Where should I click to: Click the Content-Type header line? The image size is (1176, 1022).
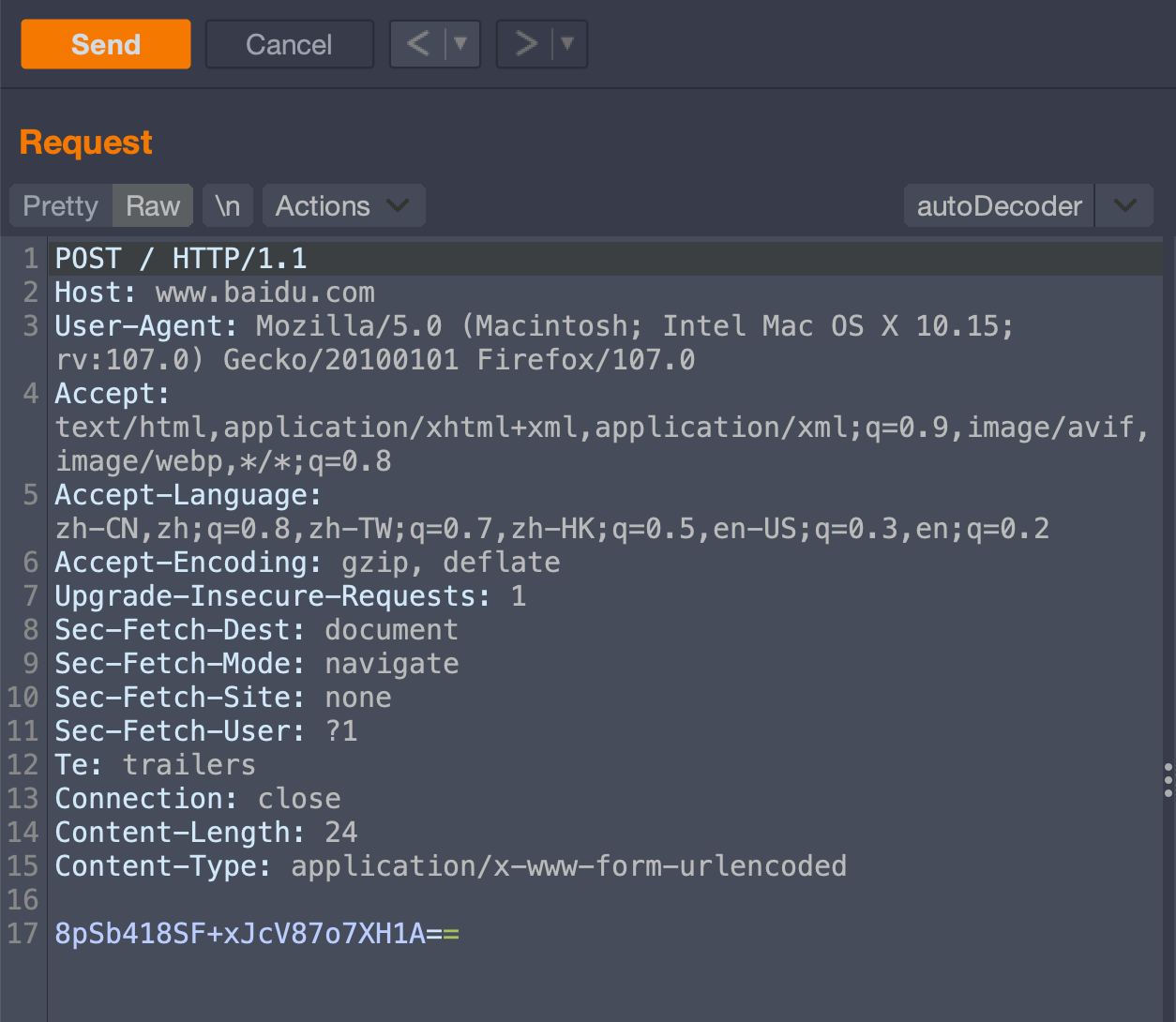point(450,866)
